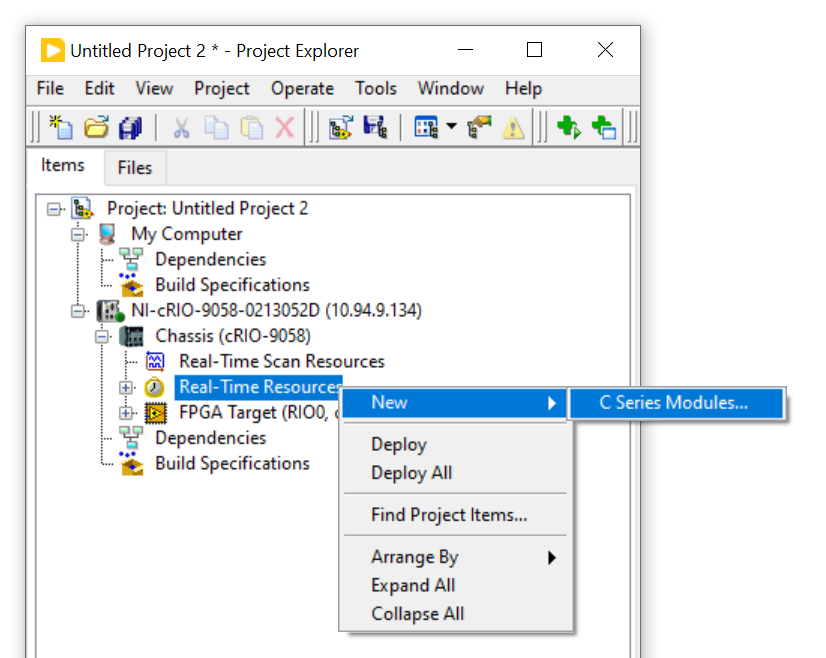Image resolution: width=826 pixels, height=658 pixels.
Task: Click the green plus Add Target icon
Action: pyautogui.click(x=604, y=127)
